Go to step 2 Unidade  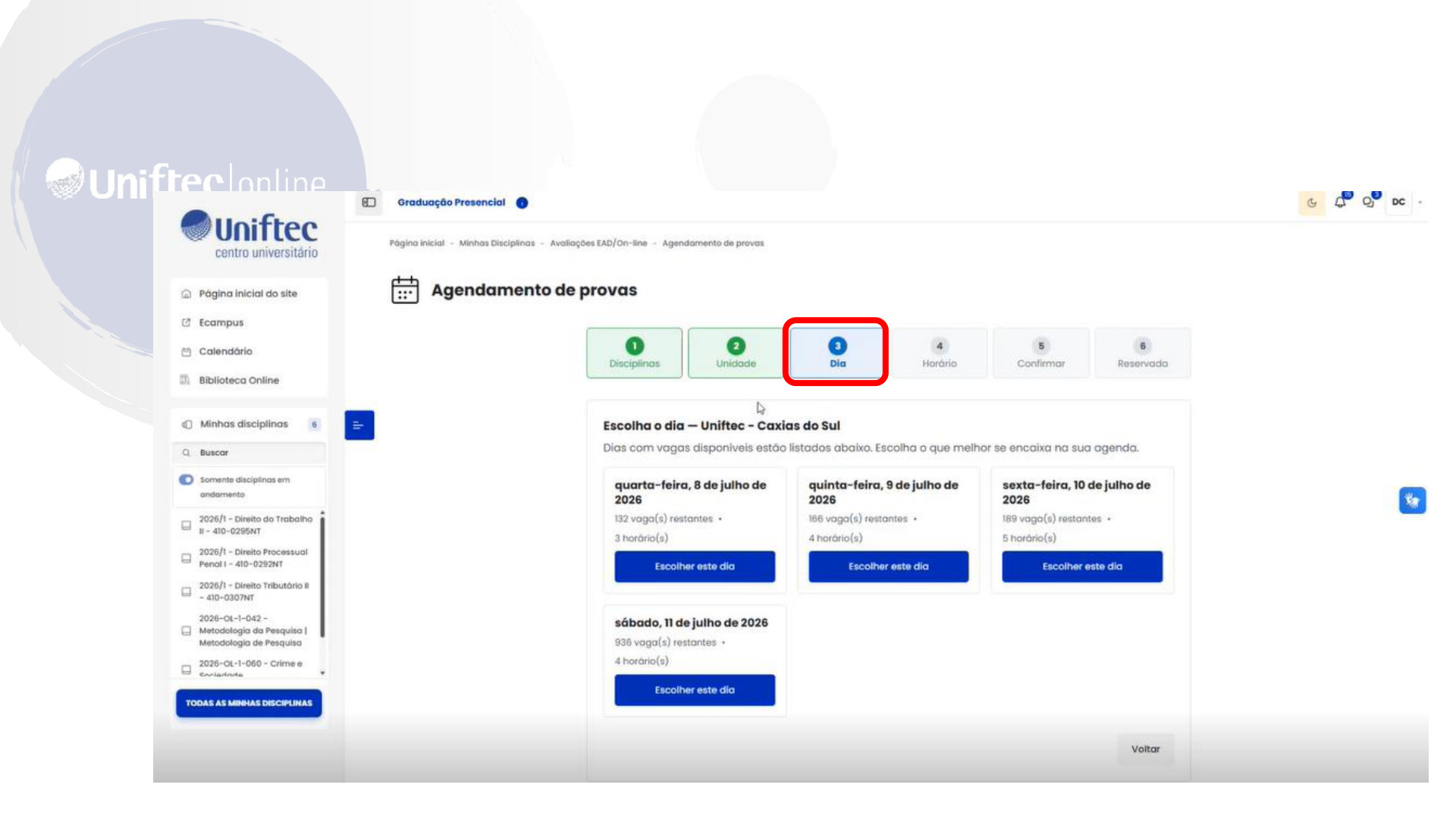click(x=736, y=353)
